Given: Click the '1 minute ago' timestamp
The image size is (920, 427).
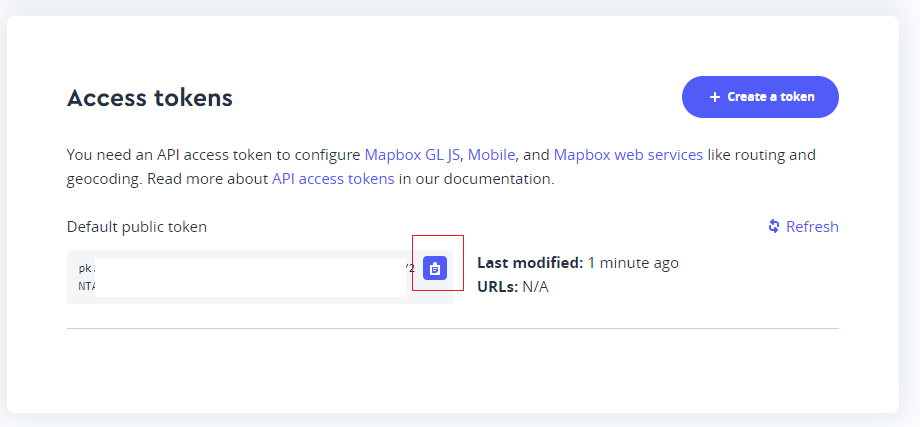Looking at the screenshot, I should coord(633,263).
